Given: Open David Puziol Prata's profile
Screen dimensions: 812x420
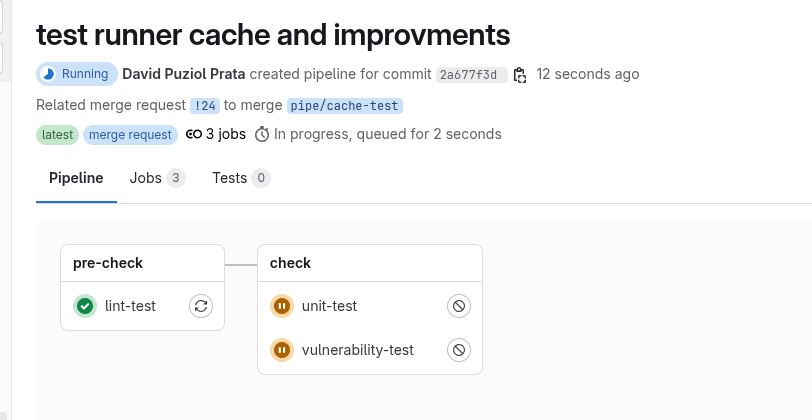Looking at the screenshot, I should point(183,74).
